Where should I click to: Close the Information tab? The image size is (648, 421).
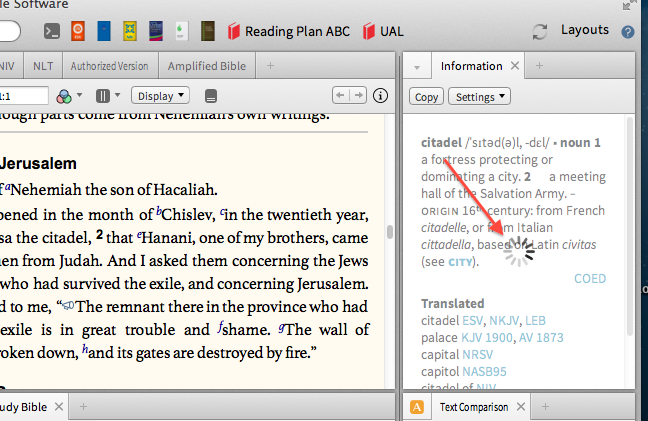pos(515,65)
